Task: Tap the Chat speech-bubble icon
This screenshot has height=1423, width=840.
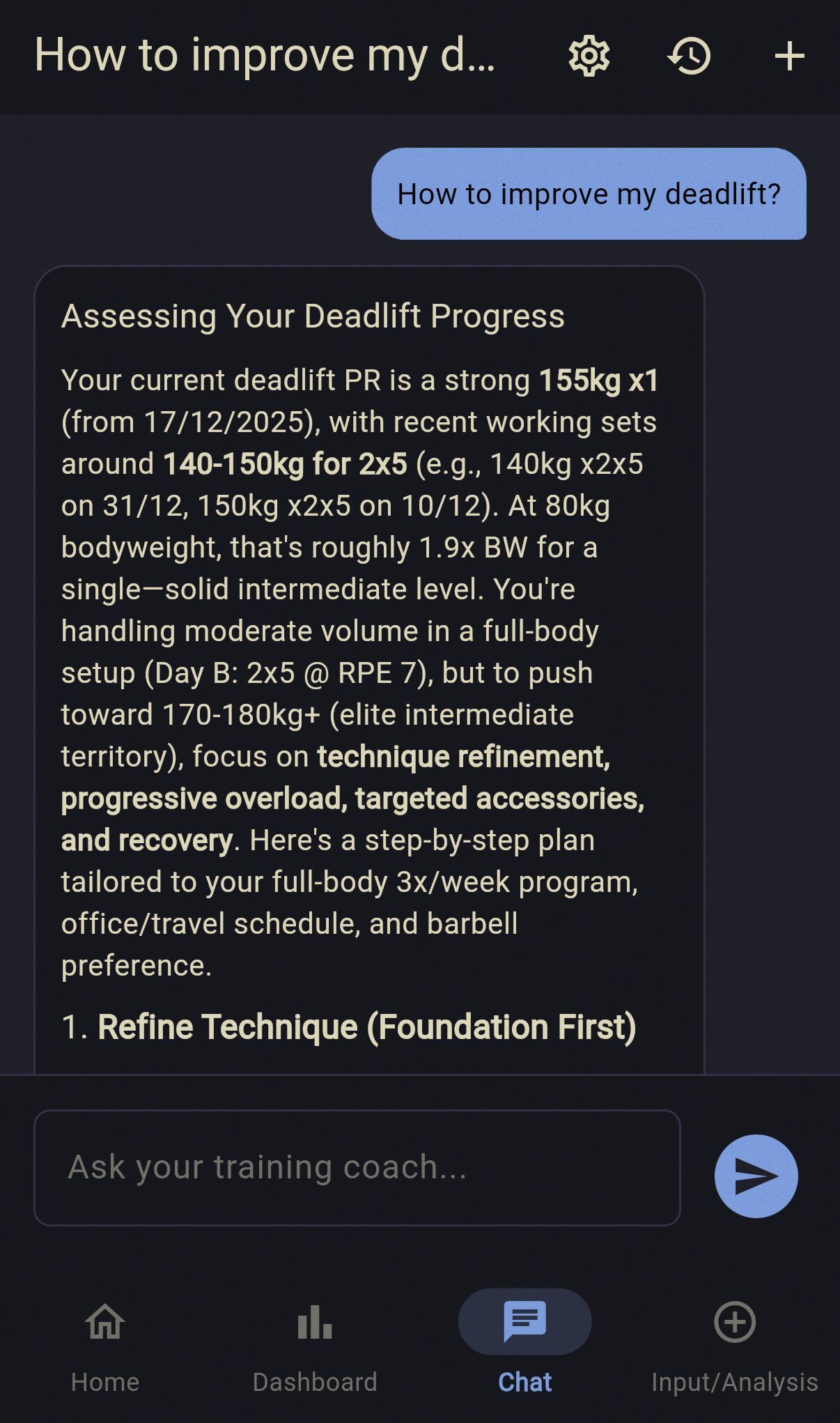Action: click(524, 1321)
